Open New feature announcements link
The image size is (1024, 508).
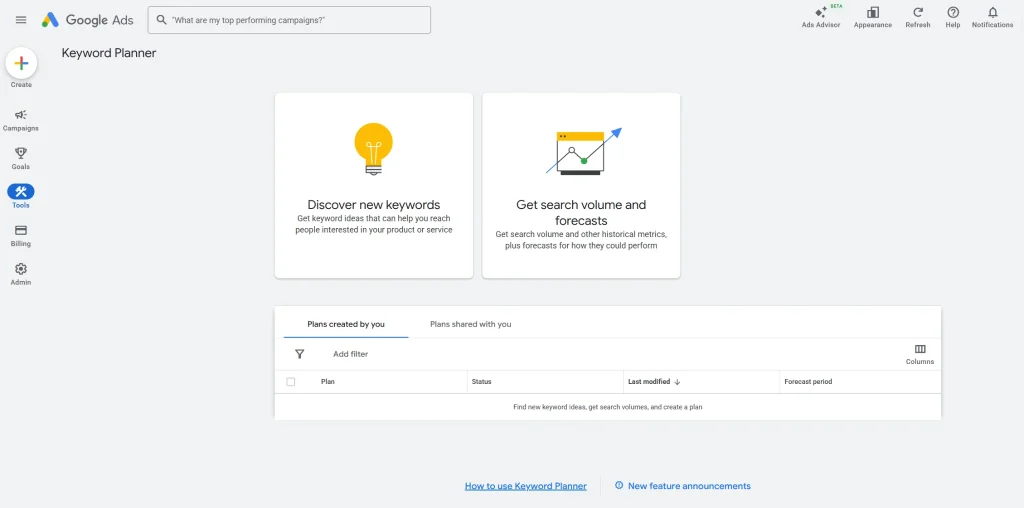click(x=683, y=486)
